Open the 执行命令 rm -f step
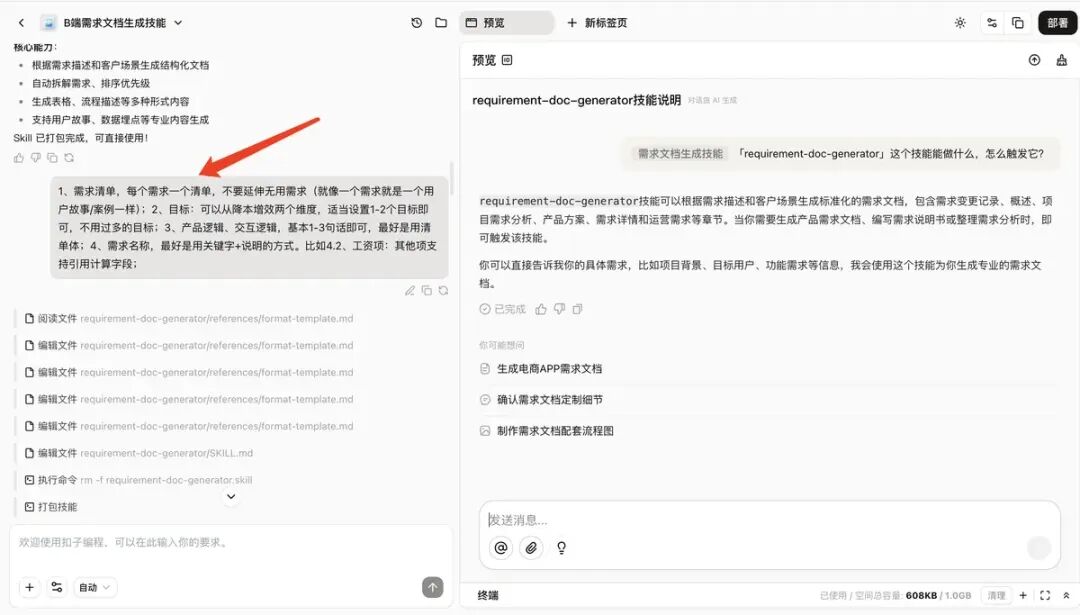The image size is (1080, 615). pyautogui.click(x=138, y=480)
